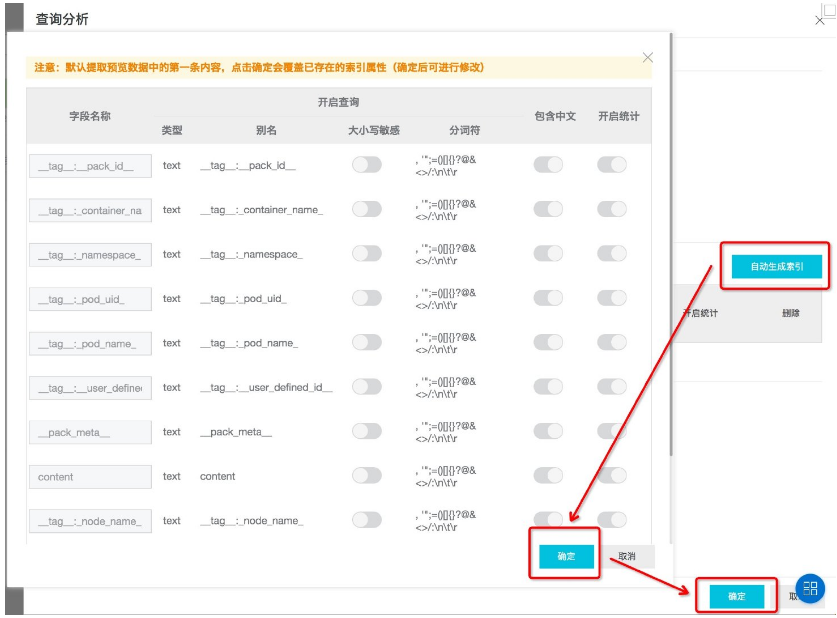
Task: Enable 包含中文 for content field
Action: pos(548,475)
